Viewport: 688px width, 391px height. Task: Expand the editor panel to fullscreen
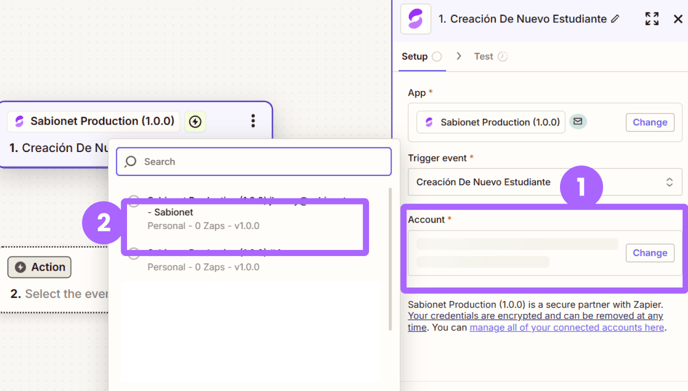tap(652, 19)
